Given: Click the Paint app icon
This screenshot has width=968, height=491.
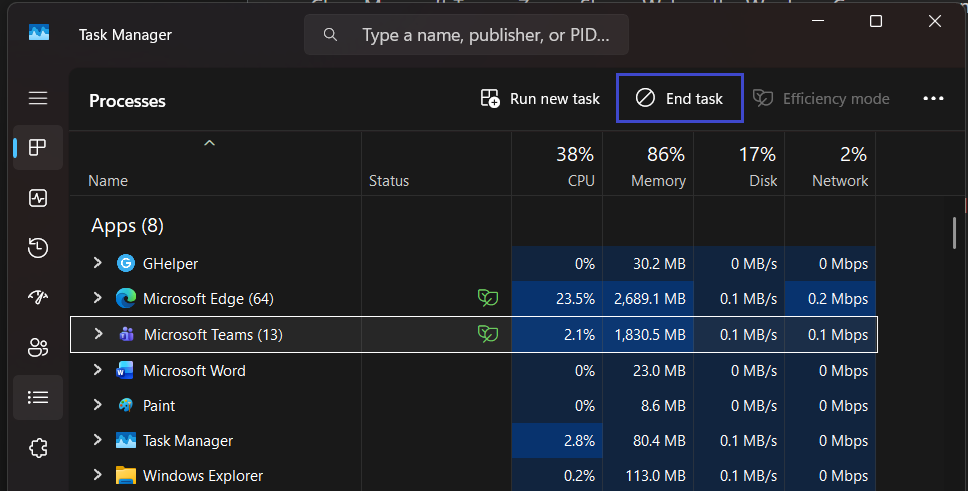Looking at the screenshot, I should tap(126, 406).
